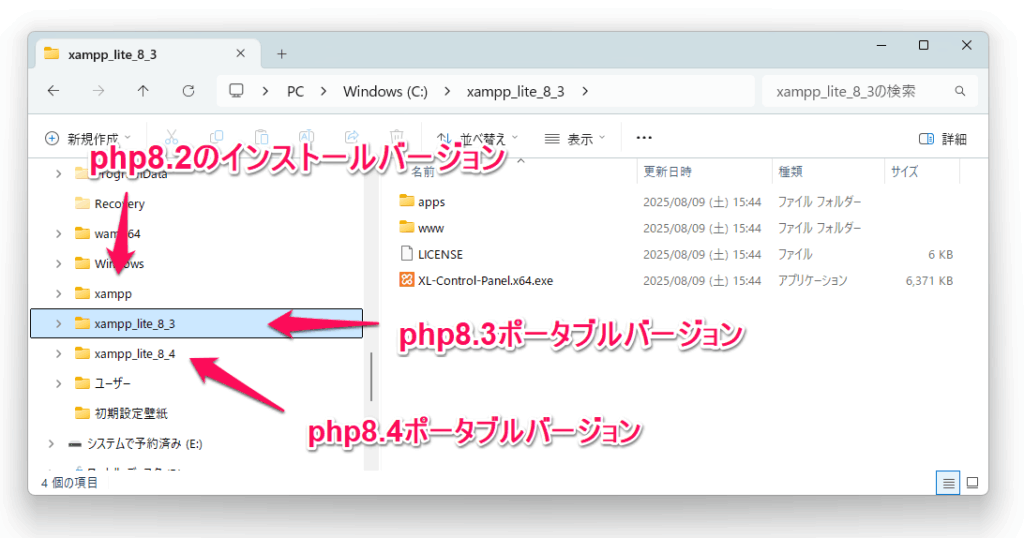Select xampp_lite_8_4 in navigation tree
The height and width of the screenshot is (538, 1024).
[x=135, y=353]
